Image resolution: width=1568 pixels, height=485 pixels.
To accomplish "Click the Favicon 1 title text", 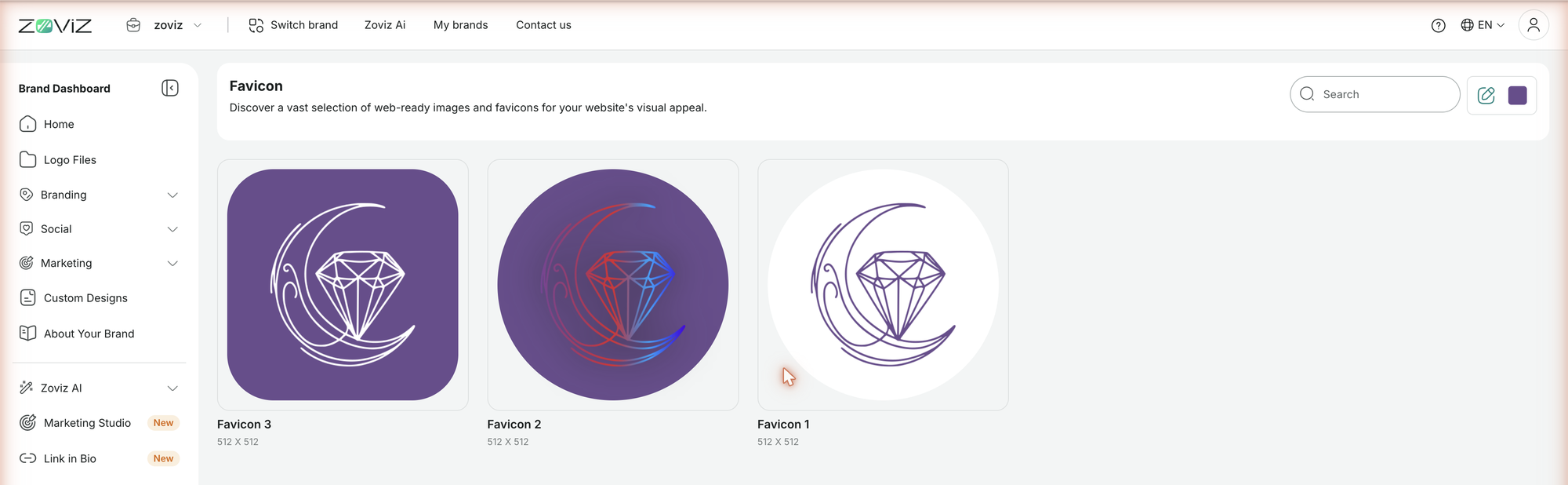I will coord(783,424).
